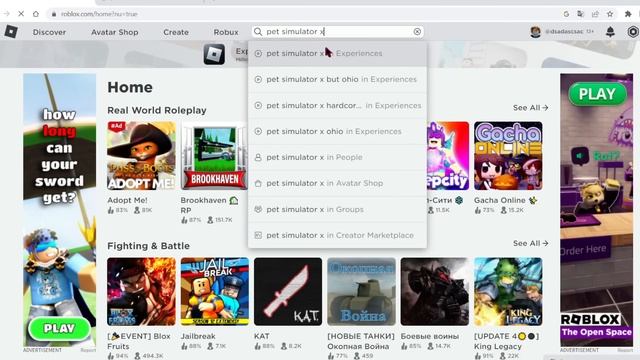The height and width of the screenshot is (360, 640).
Task: Go to browser home page
Action: pyautogui.click(x=36, y=13)
